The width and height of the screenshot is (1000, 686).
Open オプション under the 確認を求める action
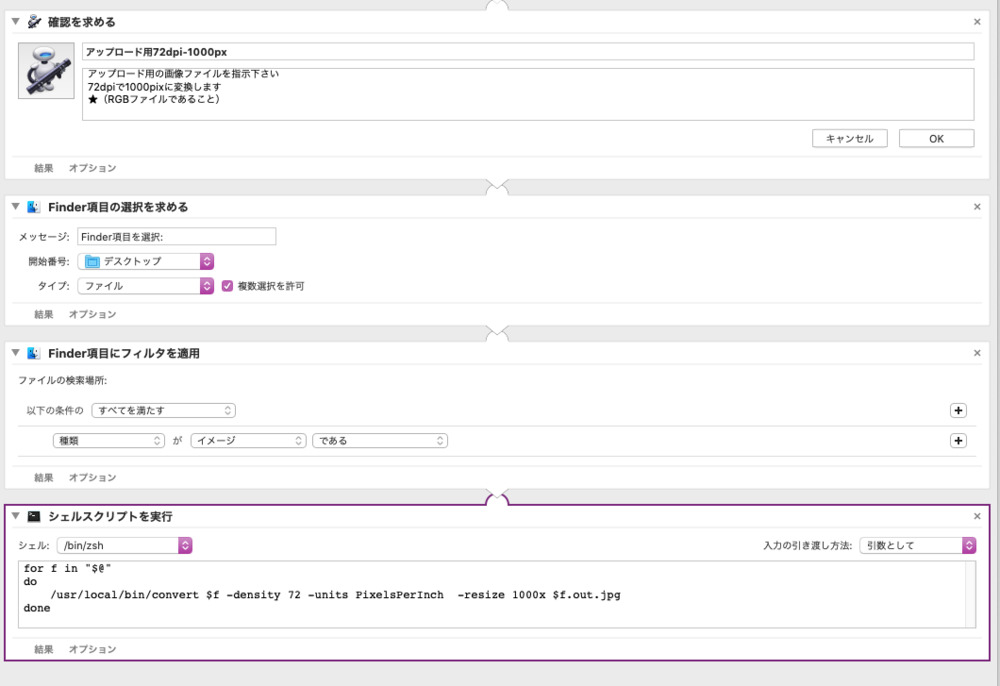coord(92,168)
